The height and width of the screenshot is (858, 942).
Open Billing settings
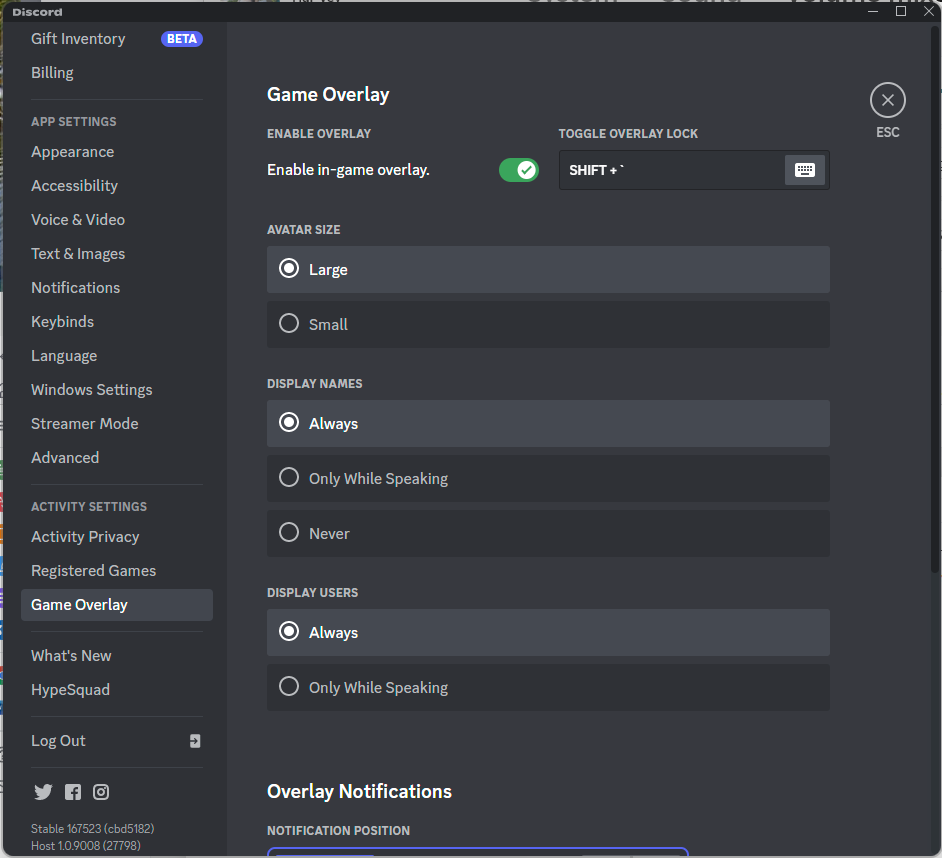(52, 73)
